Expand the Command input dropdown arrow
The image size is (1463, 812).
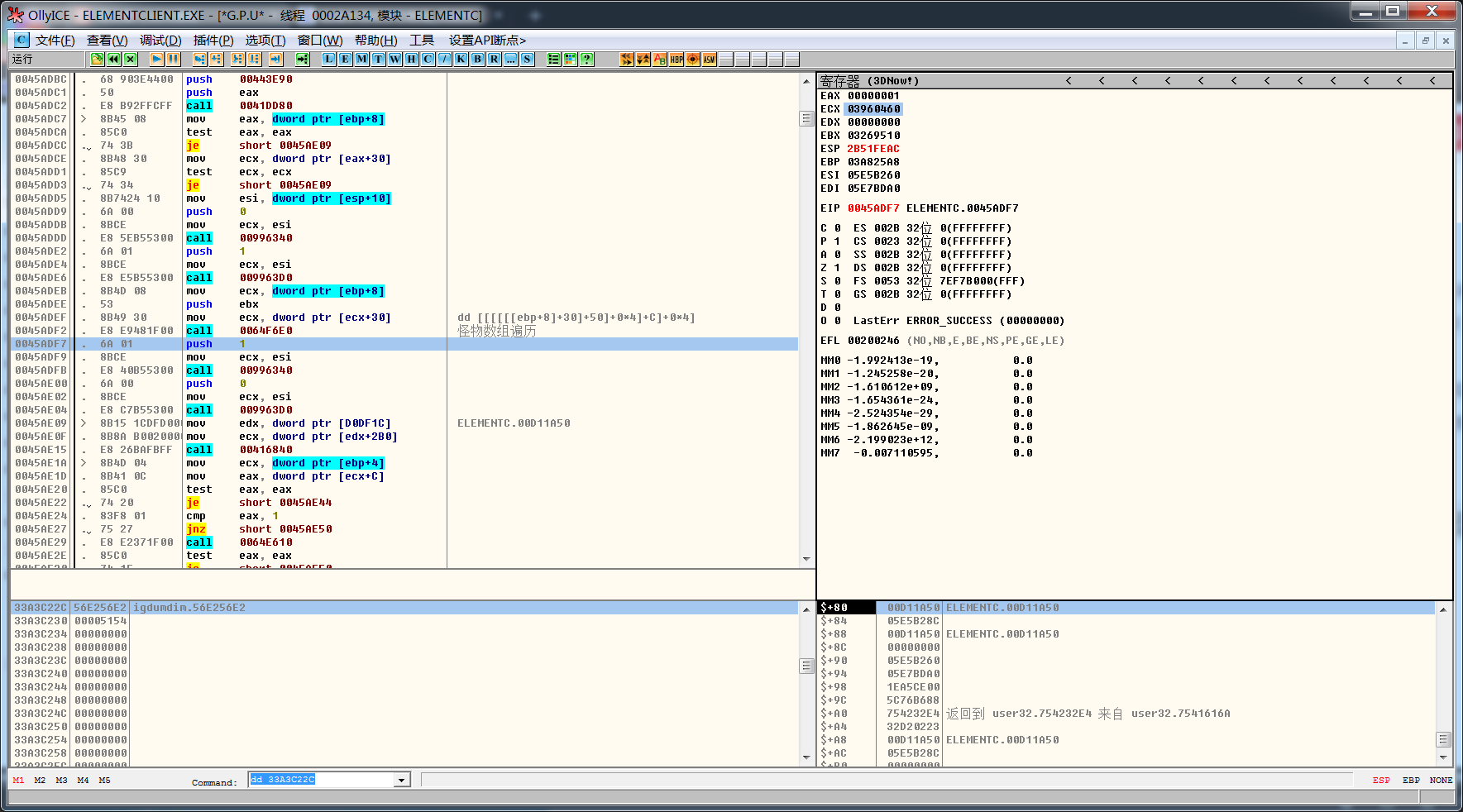(401, 780)
